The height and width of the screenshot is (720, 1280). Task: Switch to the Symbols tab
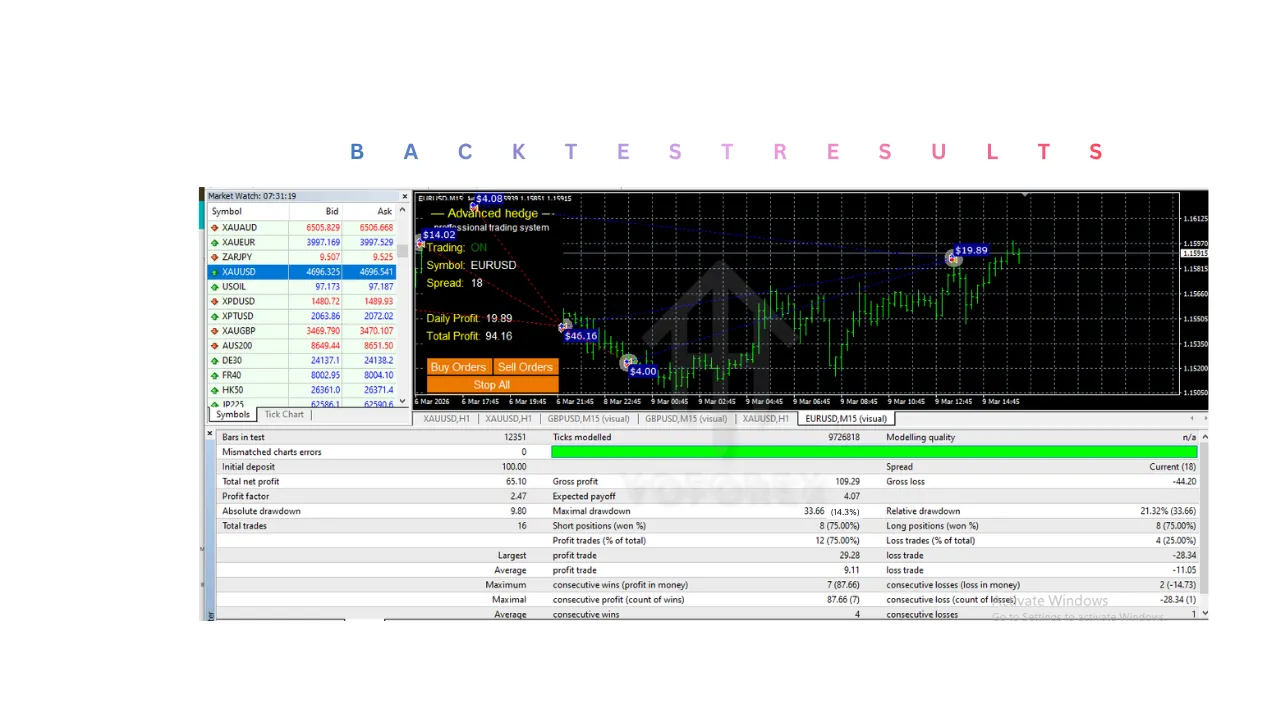click(x=233, y=414)
